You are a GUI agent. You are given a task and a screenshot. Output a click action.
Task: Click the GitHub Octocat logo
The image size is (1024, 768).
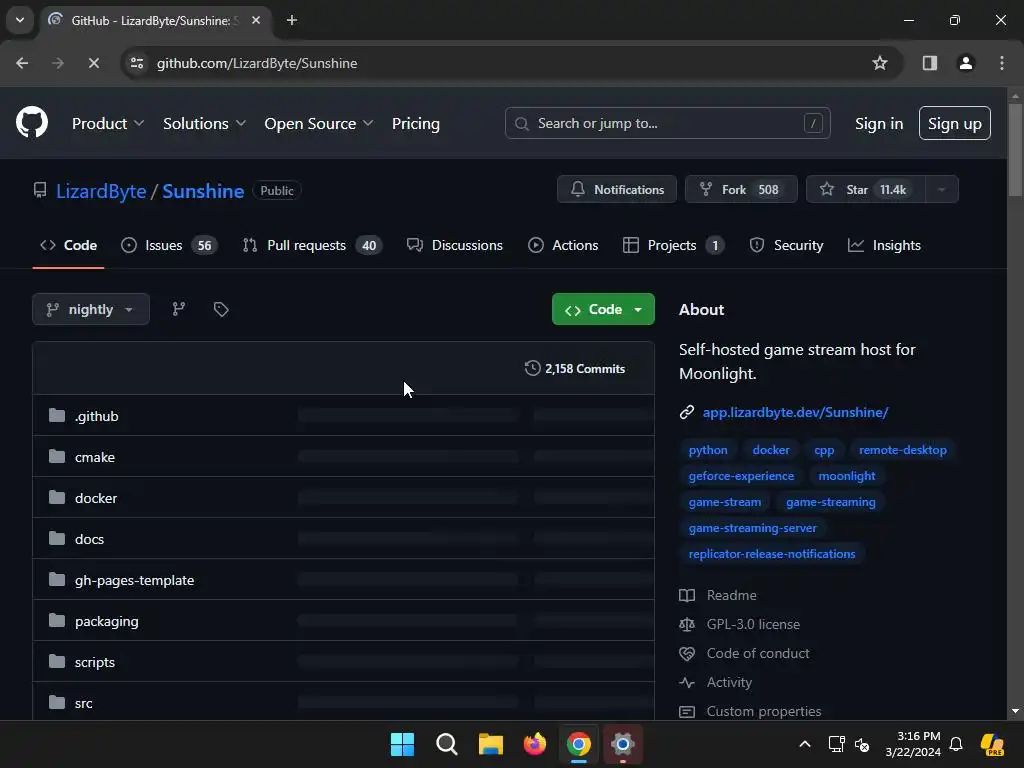32,123
